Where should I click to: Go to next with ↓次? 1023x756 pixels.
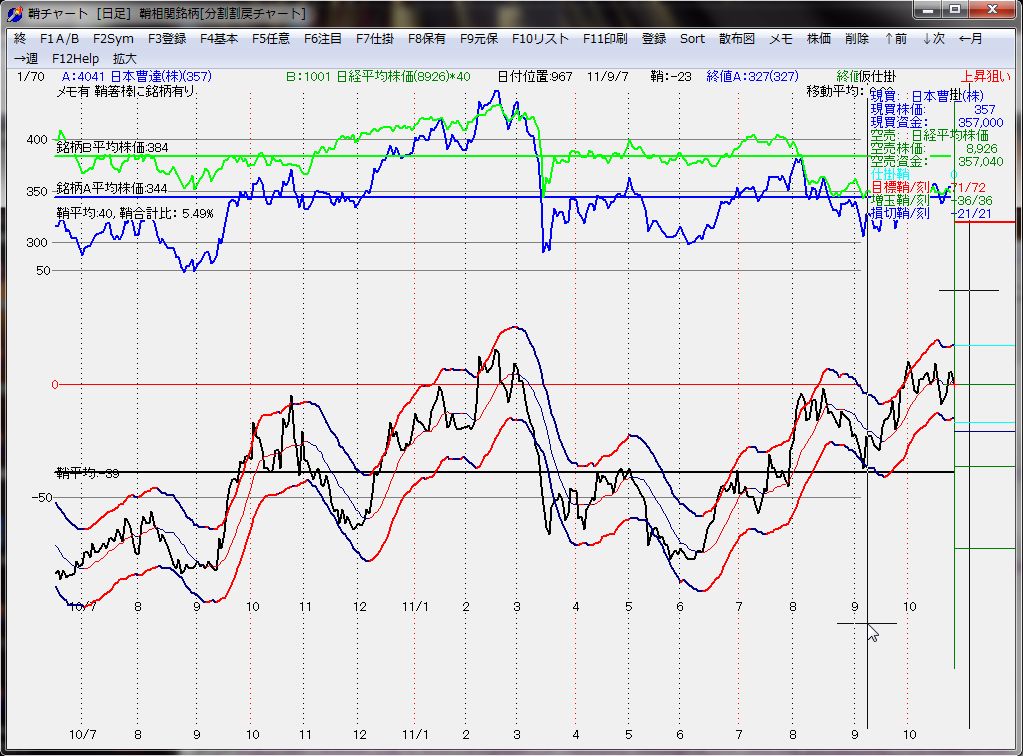(934, 38)
